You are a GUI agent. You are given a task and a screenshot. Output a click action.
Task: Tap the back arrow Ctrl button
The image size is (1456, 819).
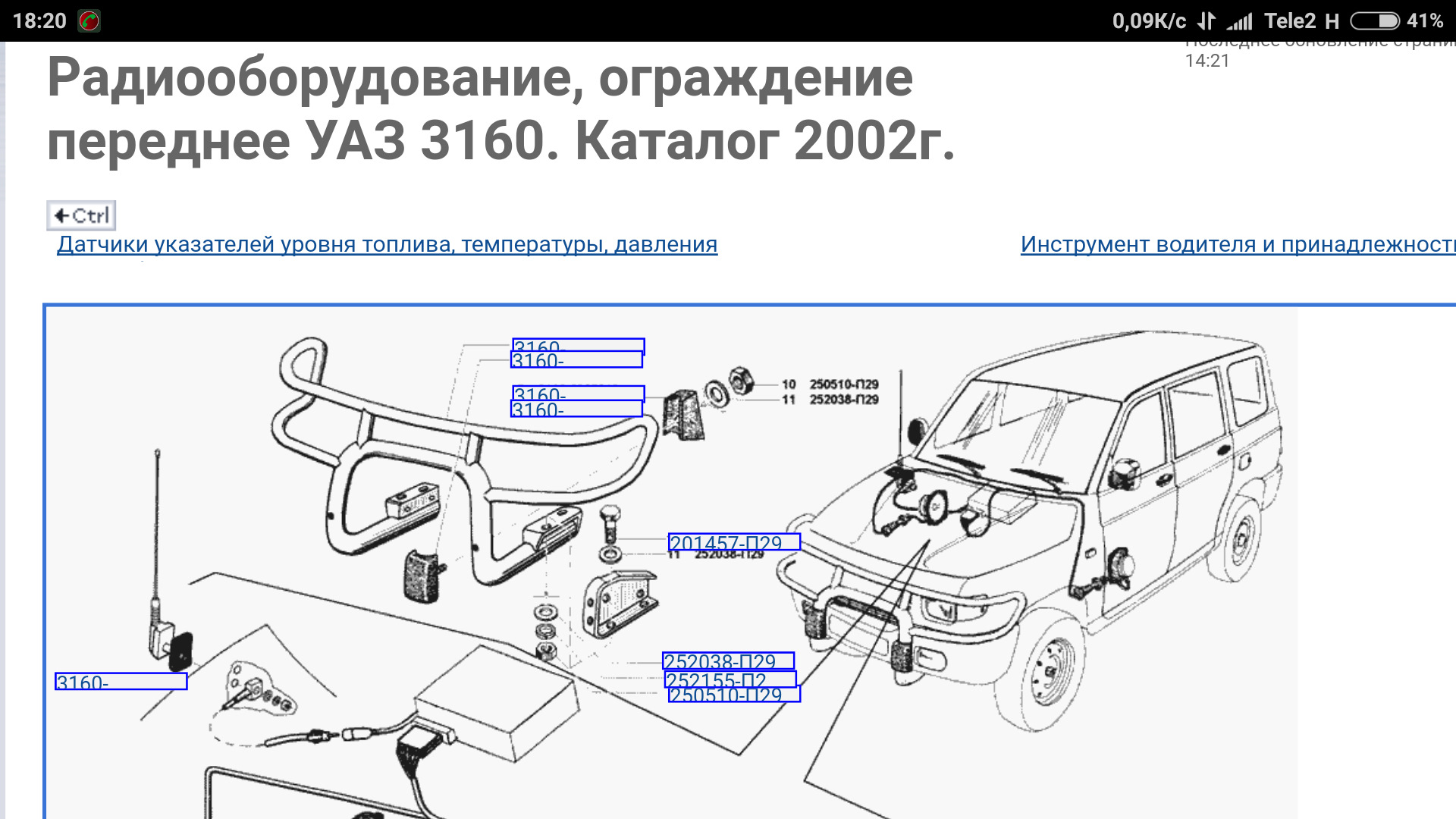point(81,215)
